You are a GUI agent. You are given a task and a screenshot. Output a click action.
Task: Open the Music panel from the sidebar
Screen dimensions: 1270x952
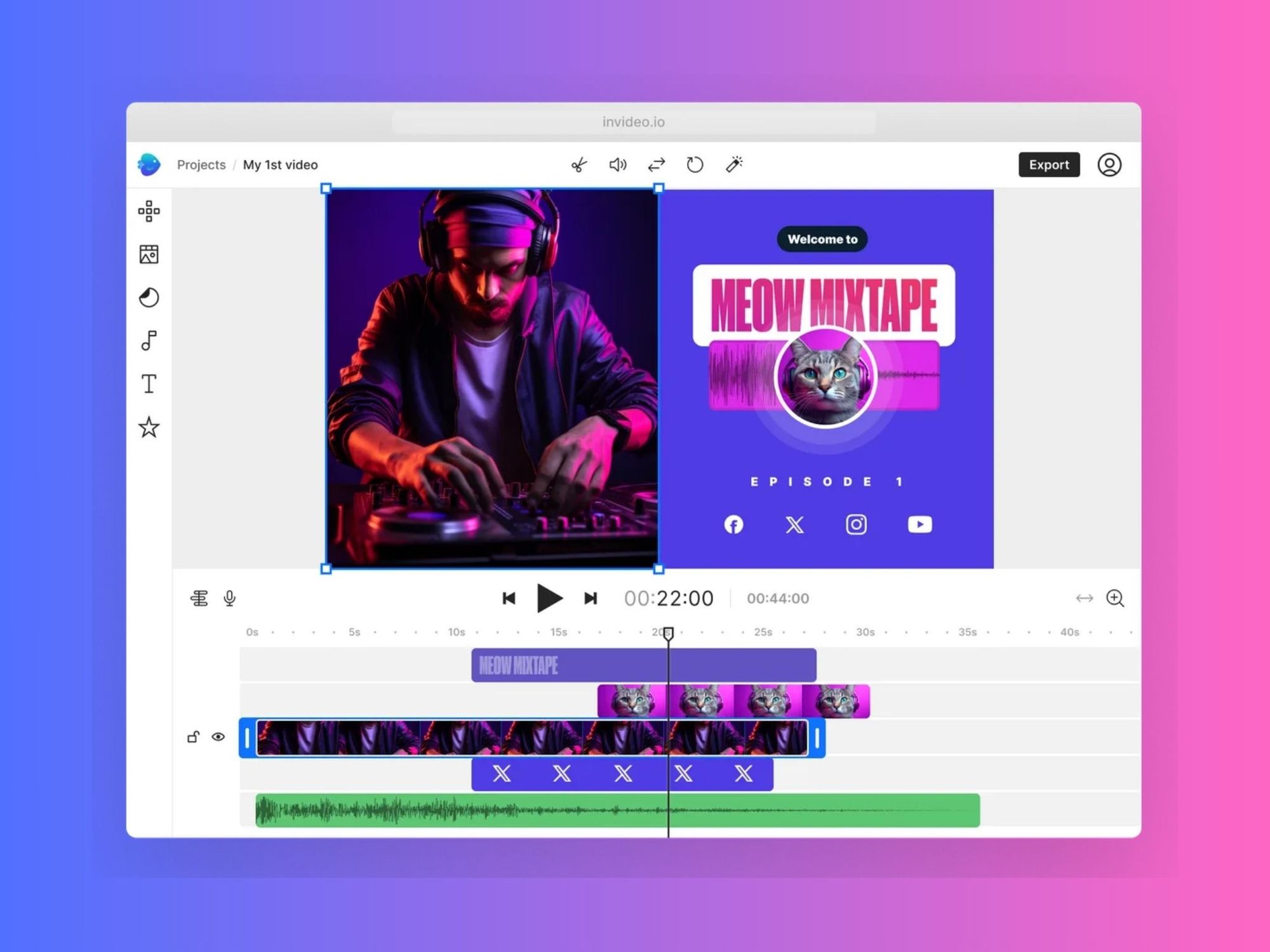point(149,340)
